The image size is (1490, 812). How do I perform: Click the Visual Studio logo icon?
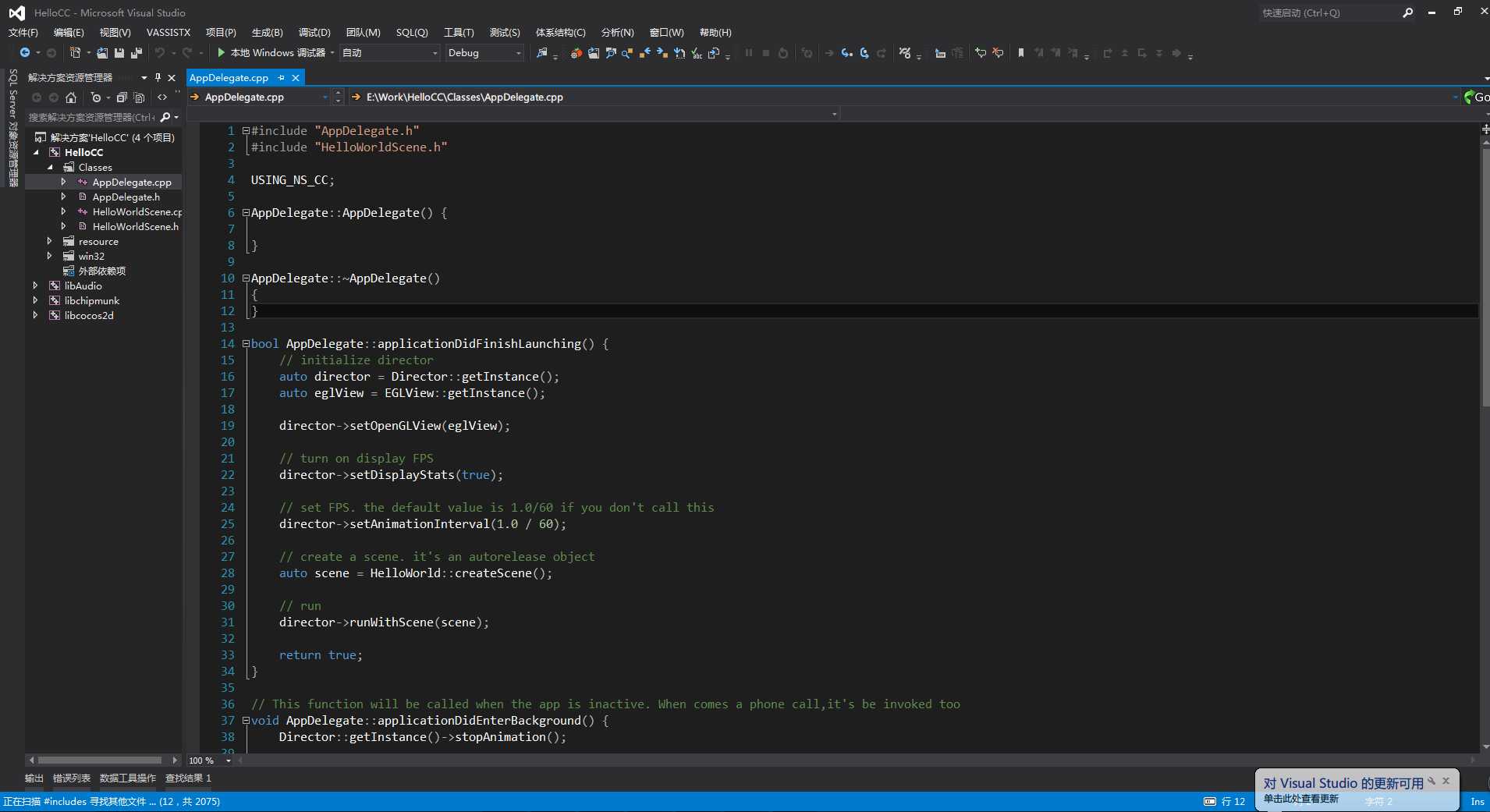pos(16,12)
